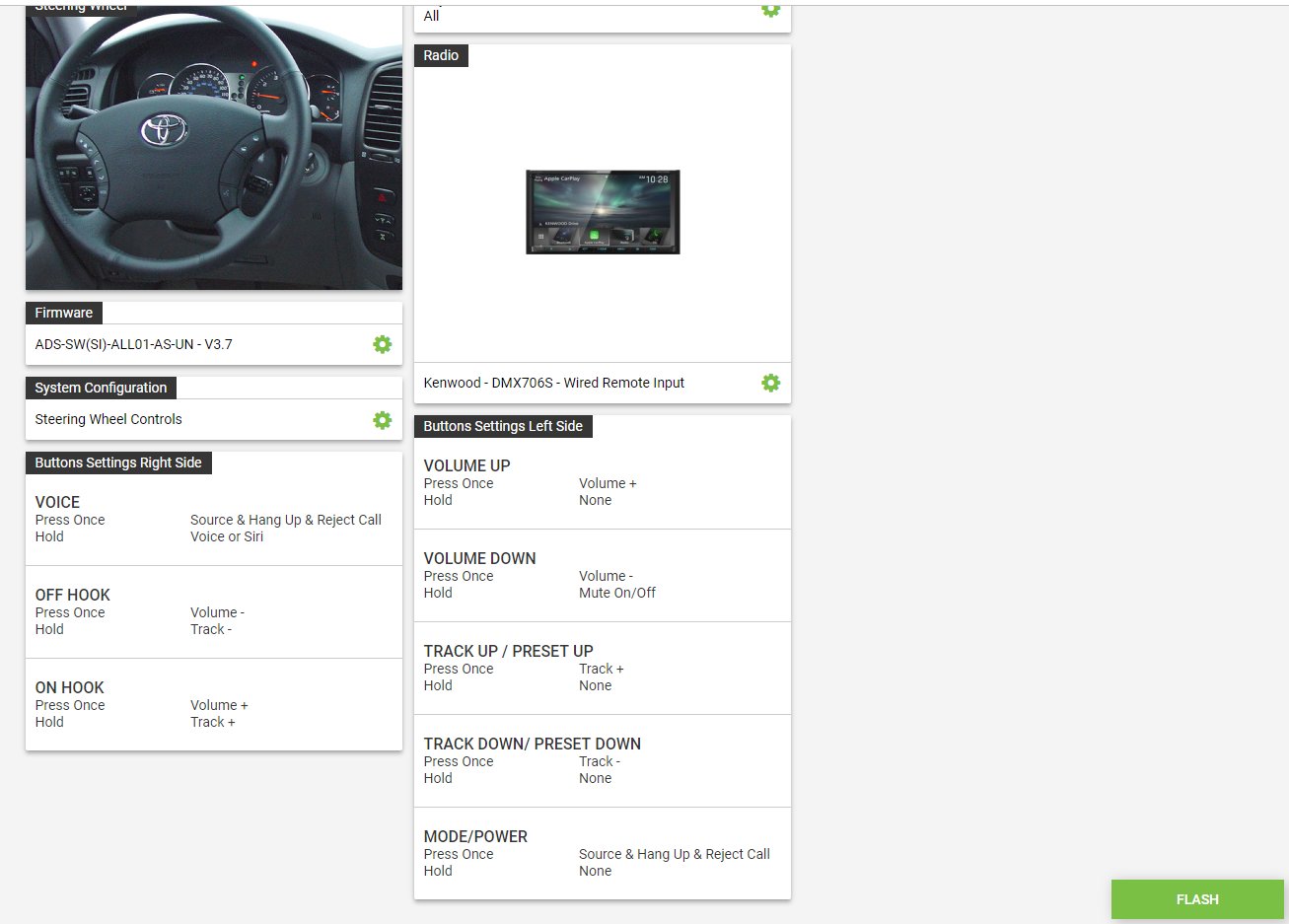Click Mute On/Off under VOLUME DOWN
The width and height of the screenshot is (1289, 924).
click(x=617, y=593)
